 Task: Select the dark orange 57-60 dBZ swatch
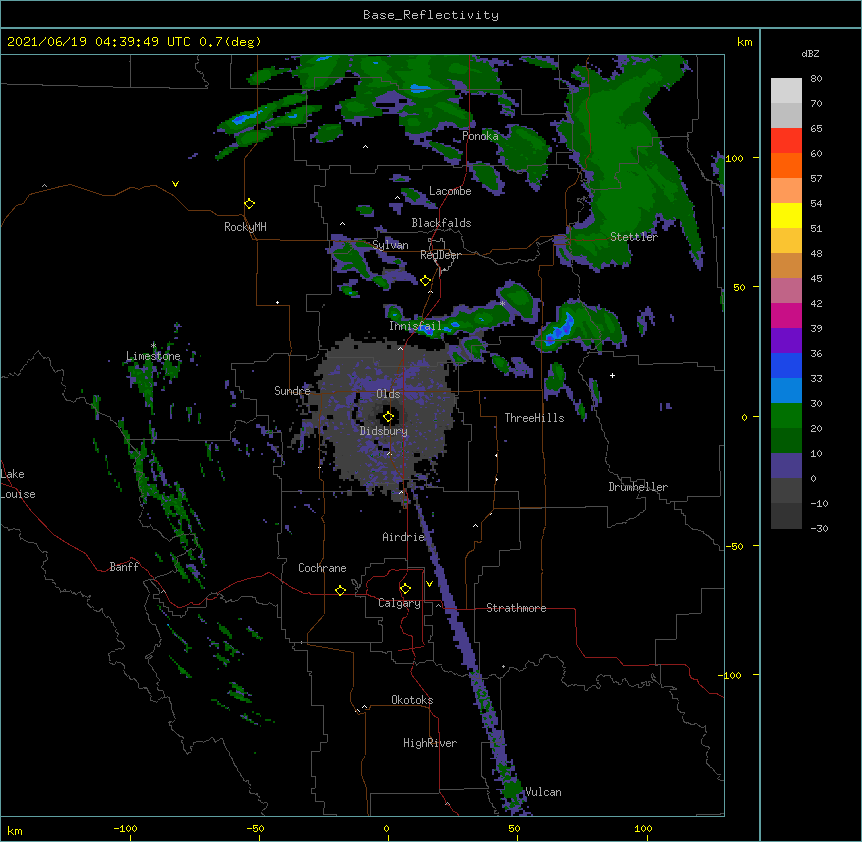click(x=786, y=165)
